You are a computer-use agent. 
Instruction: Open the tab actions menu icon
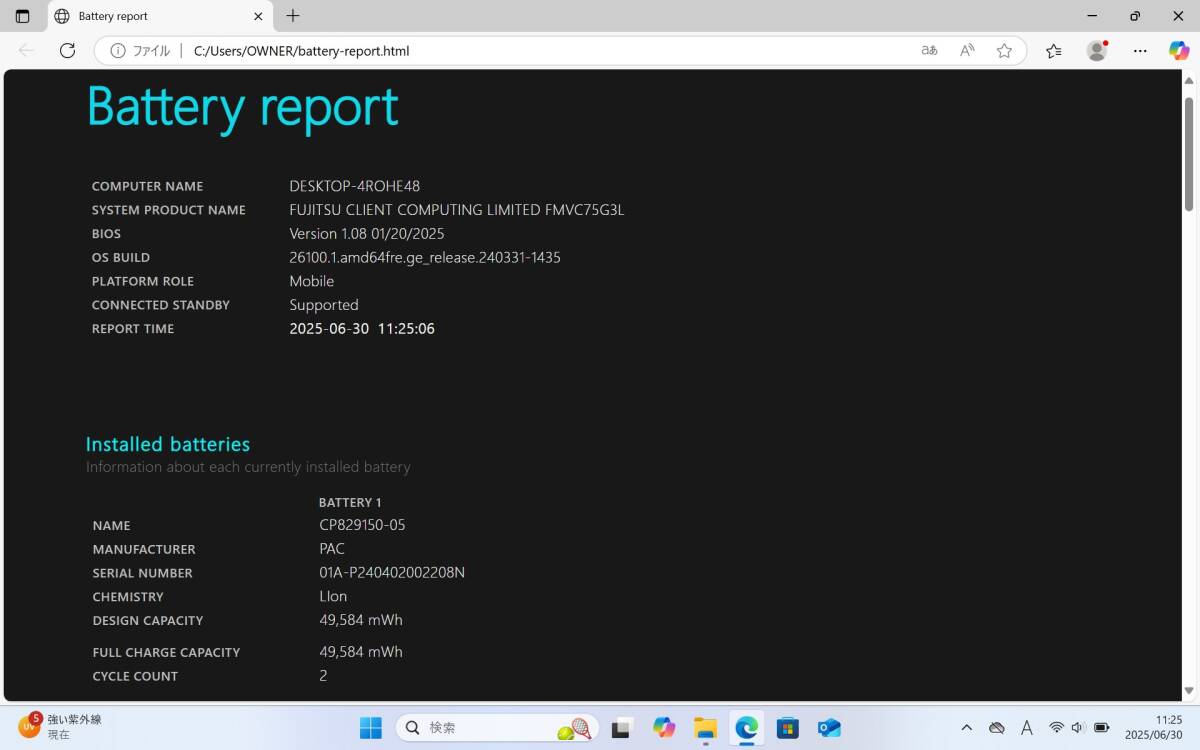tap(23, 16)
